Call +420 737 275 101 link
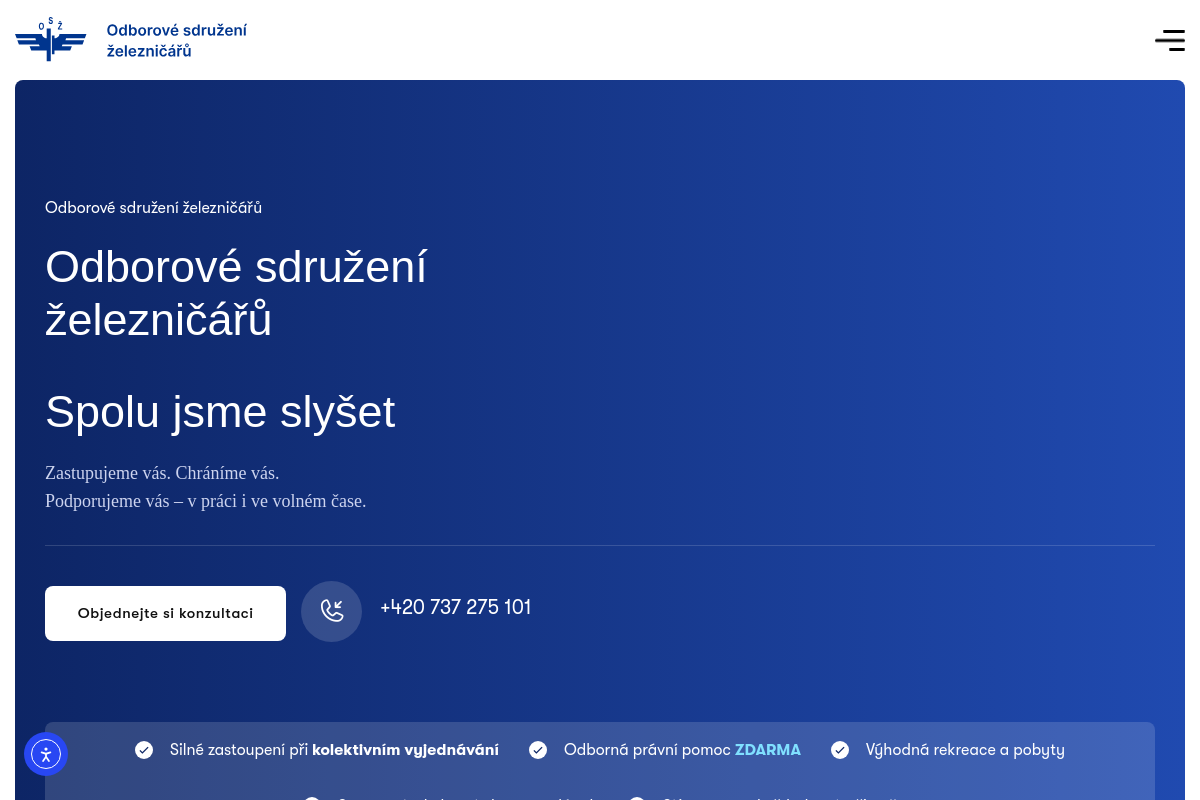1200x800 pixels. (x=455, y=608)
